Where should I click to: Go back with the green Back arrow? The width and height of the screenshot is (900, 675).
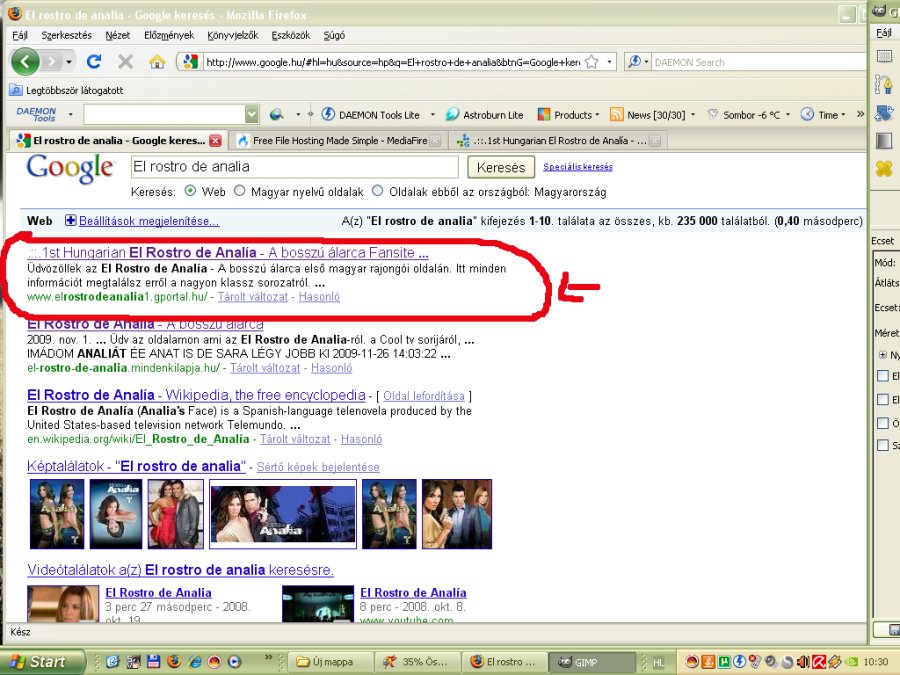click(25, 61)
